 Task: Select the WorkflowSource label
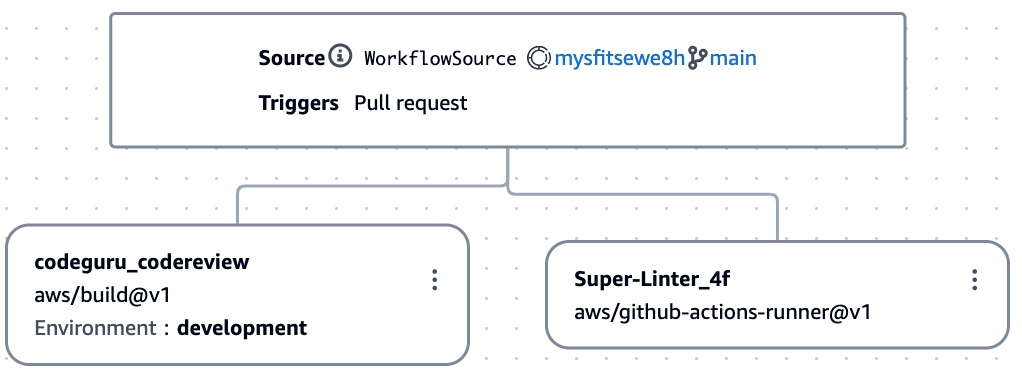pos(440,59)
